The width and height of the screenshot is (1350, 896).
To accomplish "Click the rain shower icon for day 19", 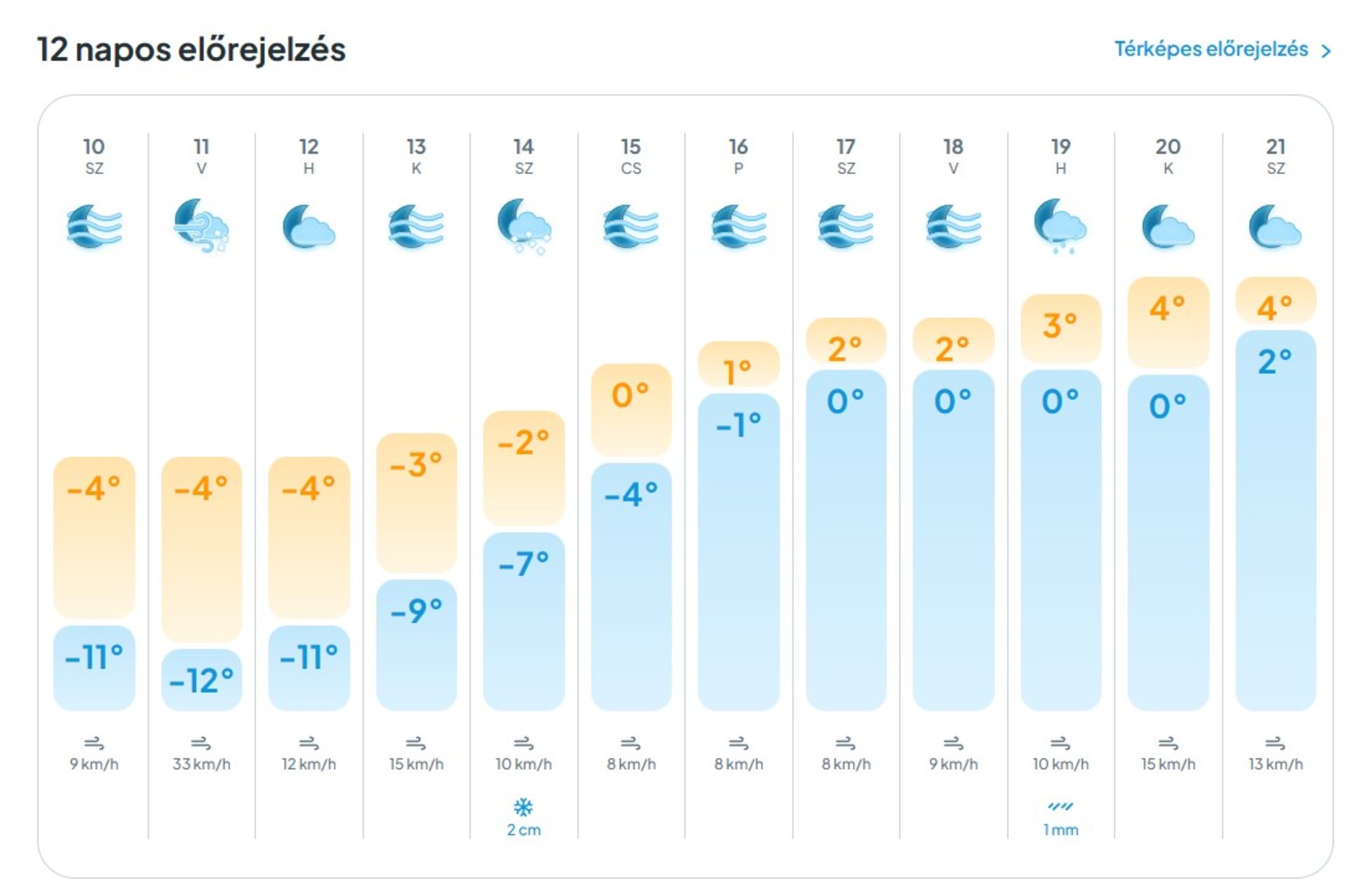I will (x=1060, y=226).
